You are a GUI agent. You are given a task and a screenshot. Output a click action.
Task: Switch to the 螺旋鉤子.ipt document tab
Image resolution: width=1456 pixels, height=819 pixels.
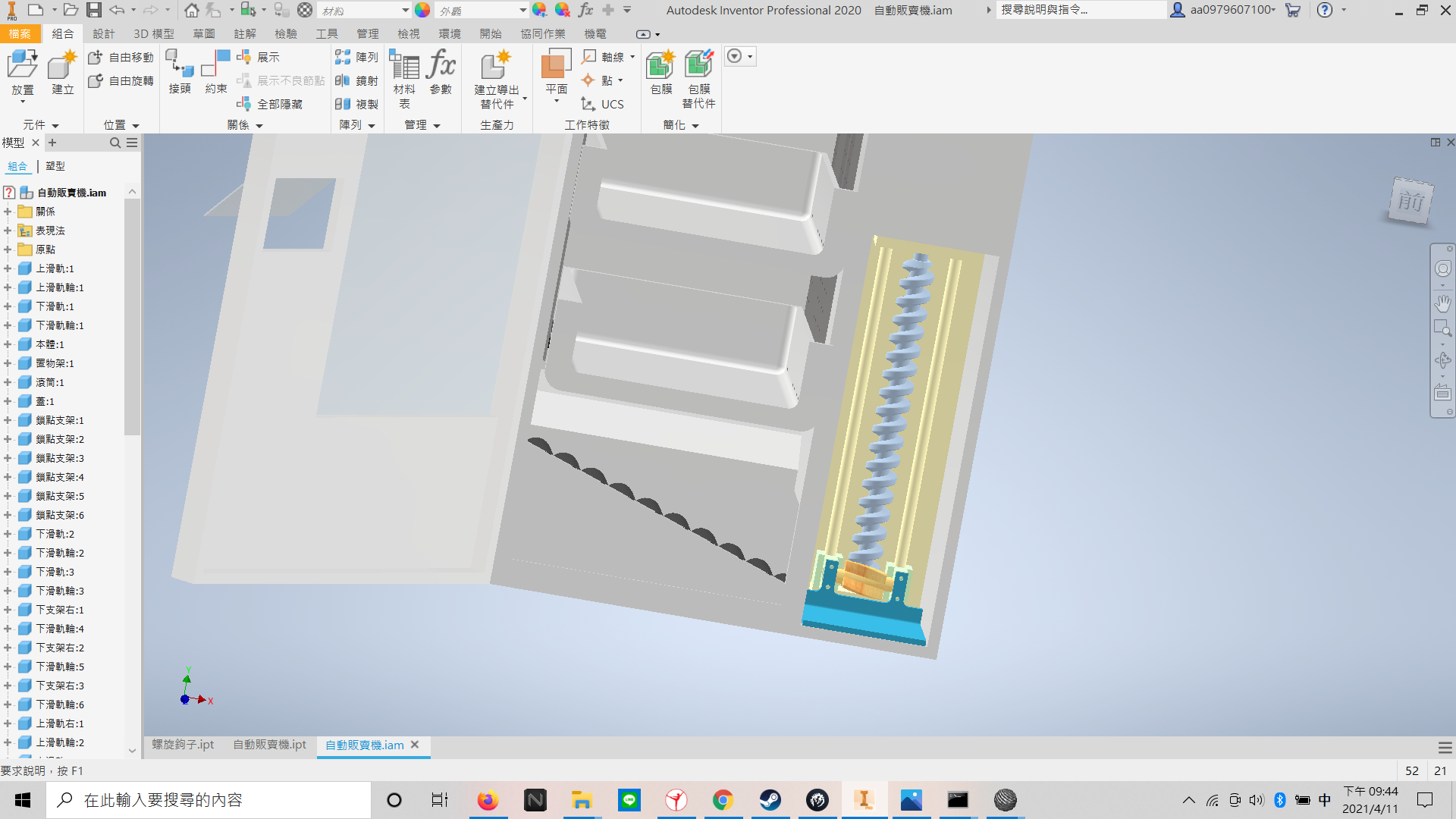coord(183,745)
